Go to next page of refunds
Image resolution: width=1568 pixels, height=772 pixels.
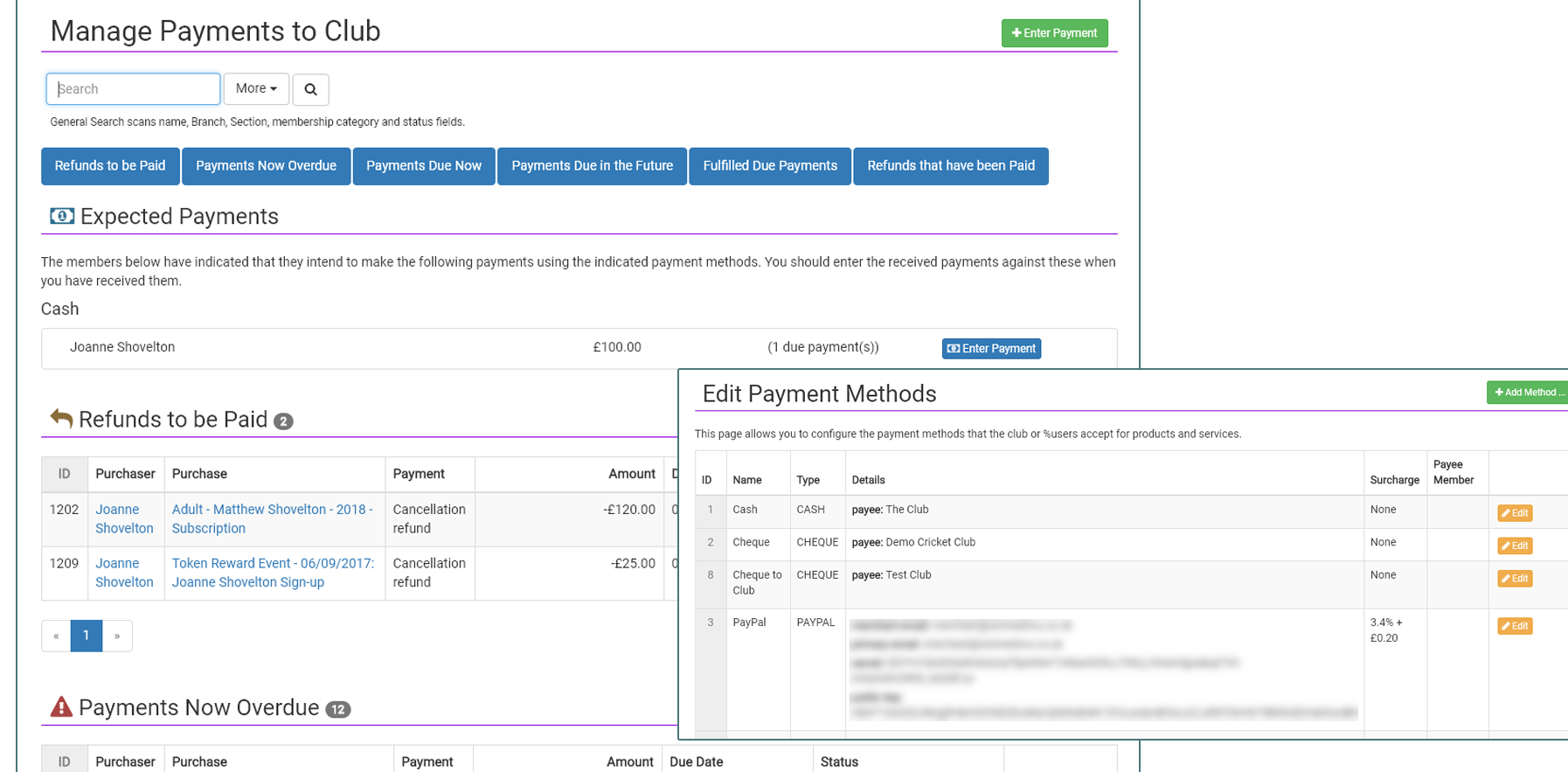117,636
